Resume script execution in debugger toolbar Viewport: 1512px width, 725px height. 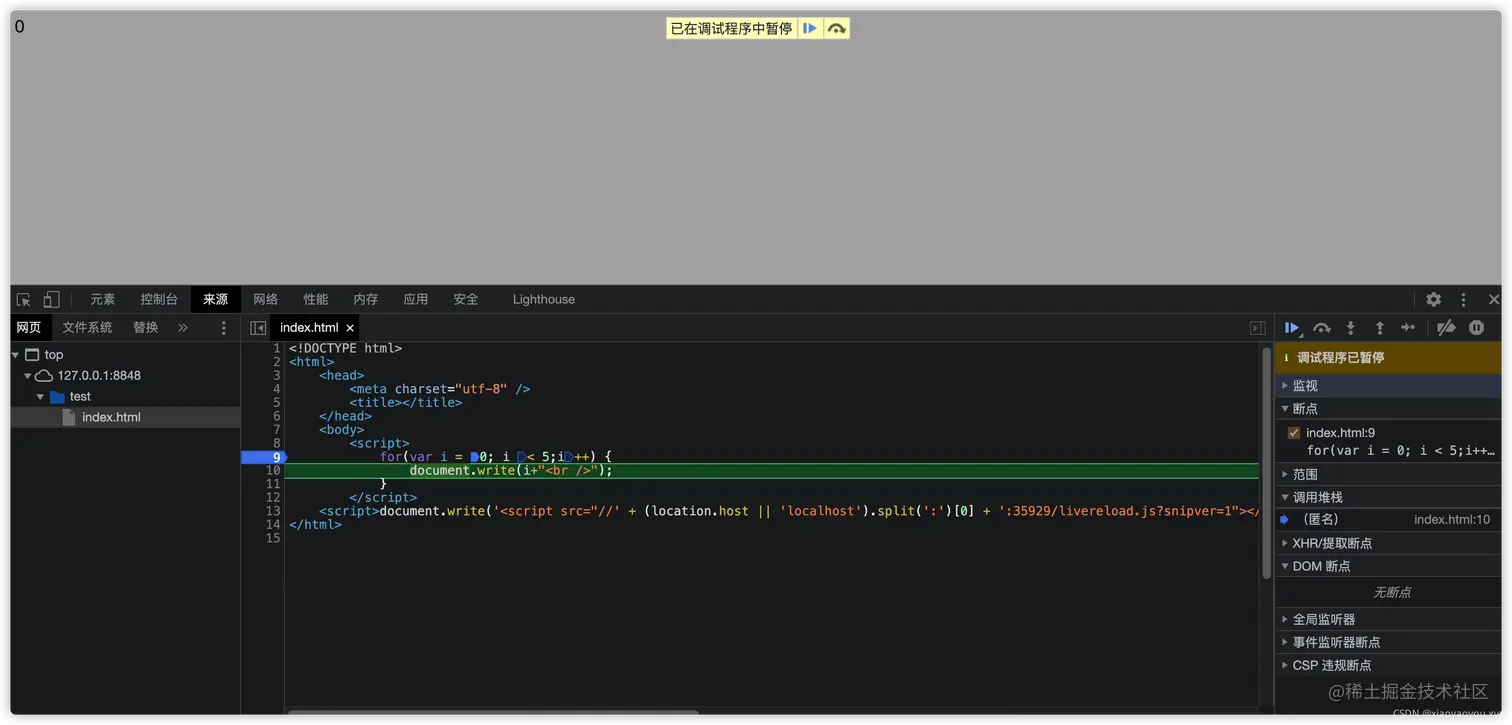pyautogui.click(x=1292, y=328)
